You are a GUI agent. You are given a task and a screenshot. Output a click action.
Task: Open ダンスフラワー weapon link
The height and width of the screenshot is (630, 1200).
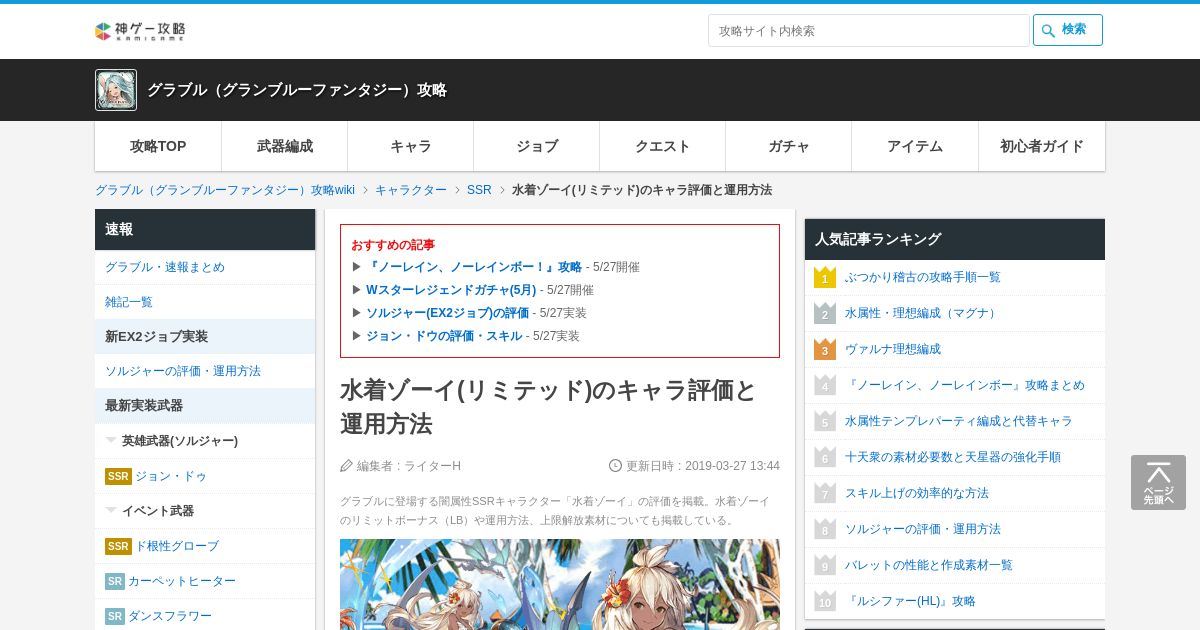(x=170, y=616)
